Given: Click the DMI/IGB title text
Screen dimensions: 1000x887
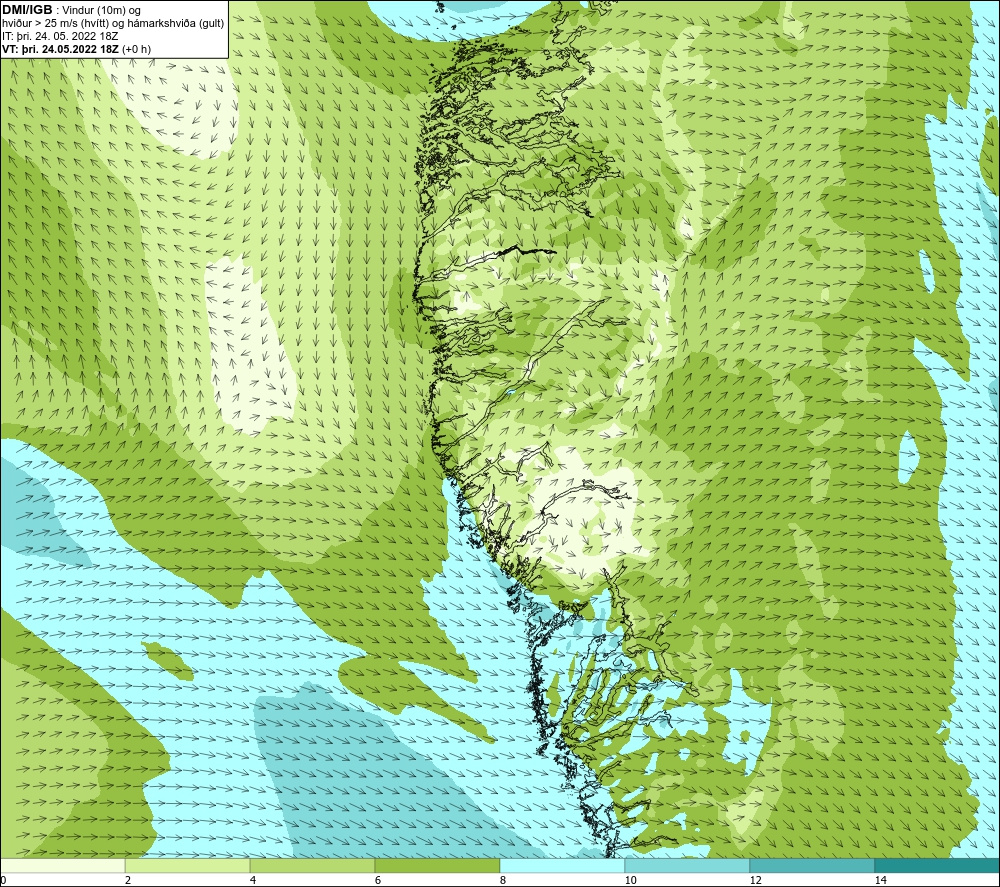Looking at the screenshot, I should point(27,11).
